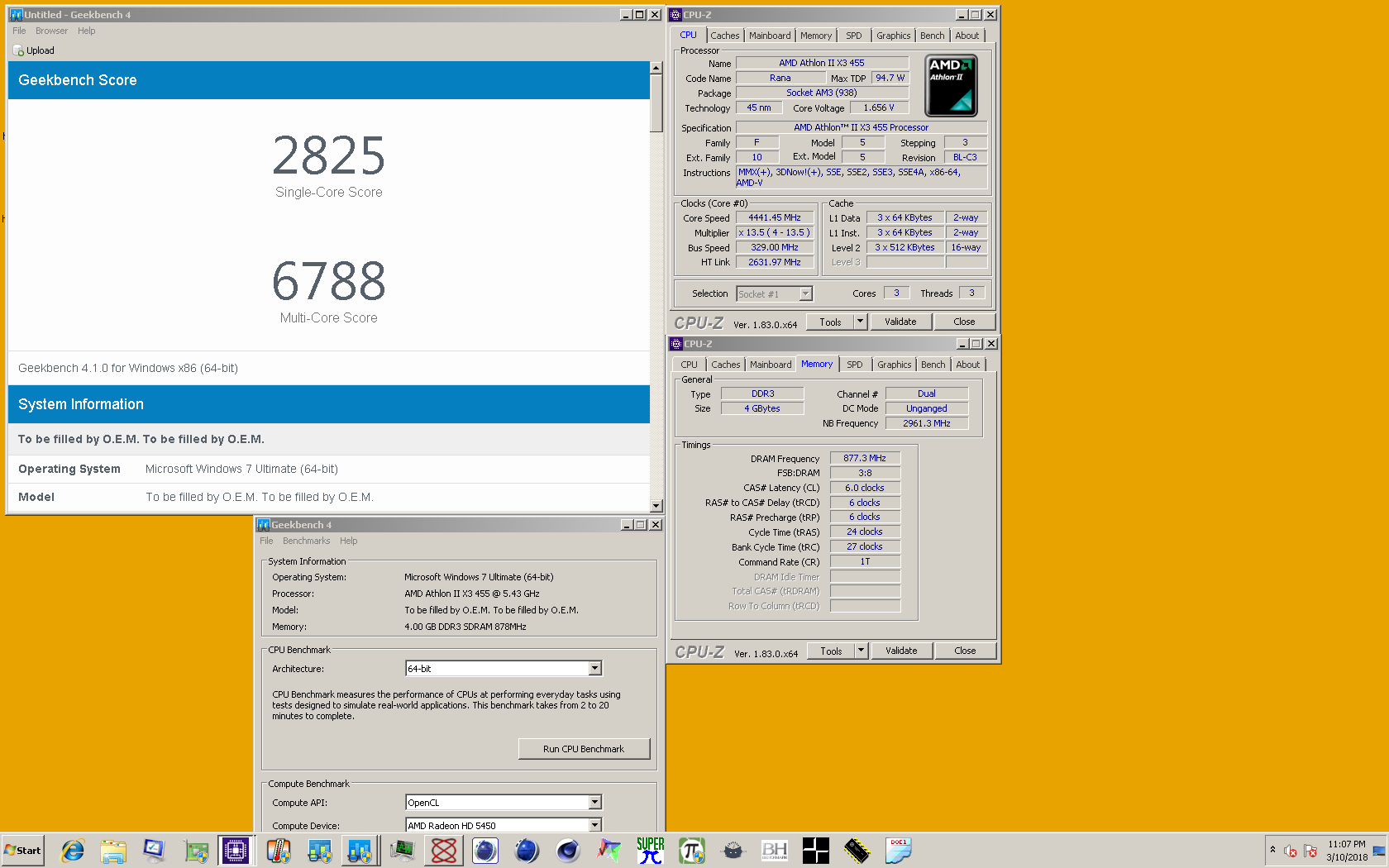
Task: Open Help menu in Geekbench 4 window
Action: pos(349,541)
